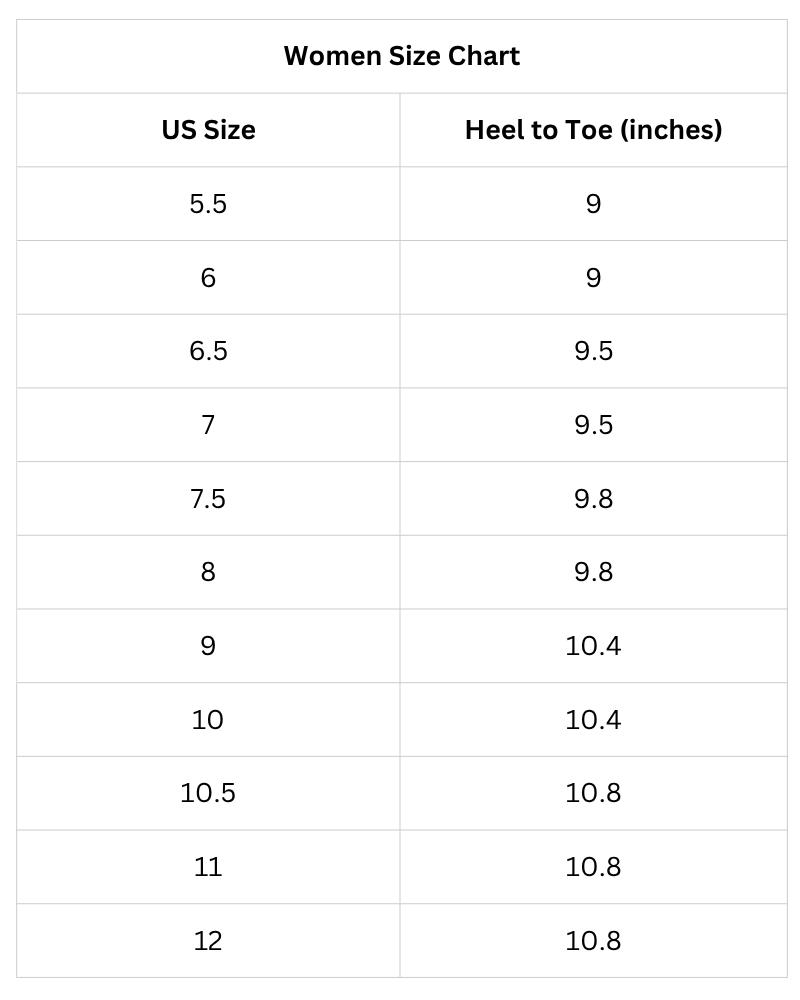800x1000 pixels.
Task: Click the US size 10 cell
Action: (208, 719)
